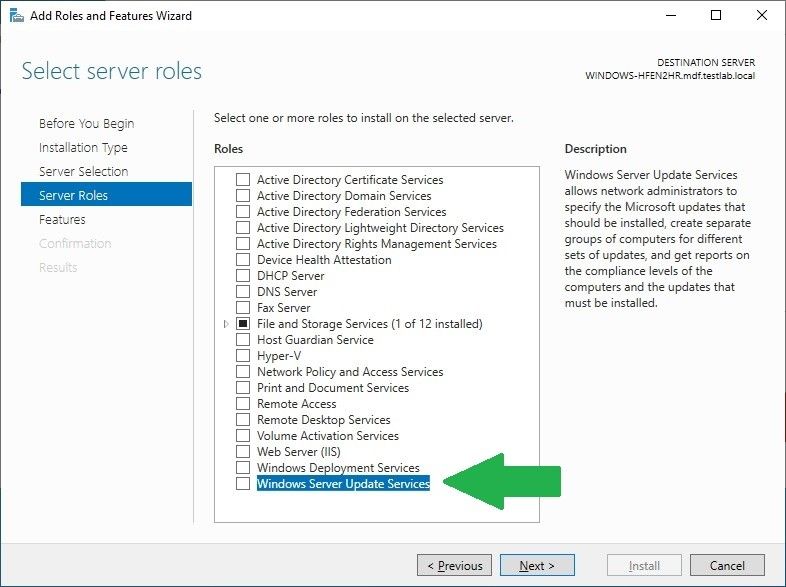
Task: Go to Before You Begin step
Action: [x=87, y=123]
